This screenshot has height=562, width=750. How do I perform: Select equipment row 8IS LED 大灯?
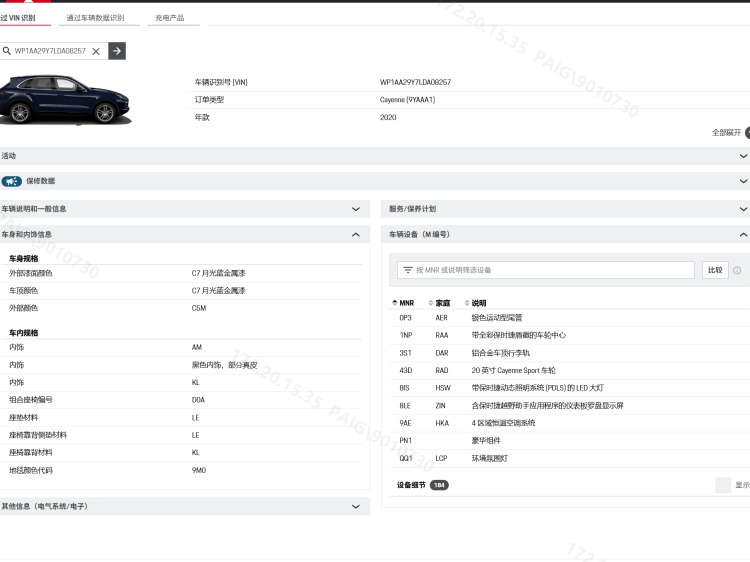coord(569,388)
